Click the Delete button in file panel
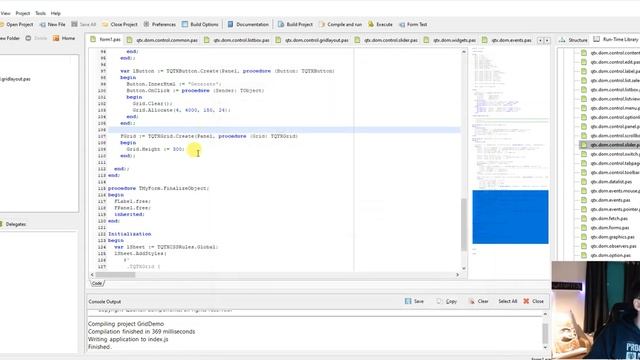Screen dimensions: 640x360 coord(36,38)
